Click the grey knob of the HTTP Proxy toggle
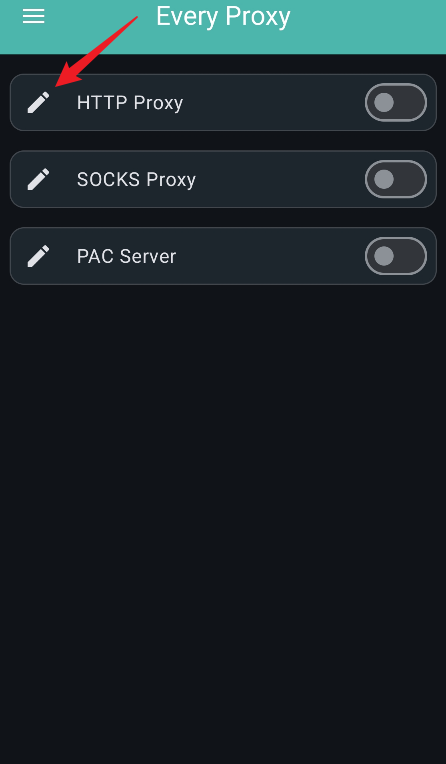The height and width of the screenshot is (764, 446). pos(384,102)
